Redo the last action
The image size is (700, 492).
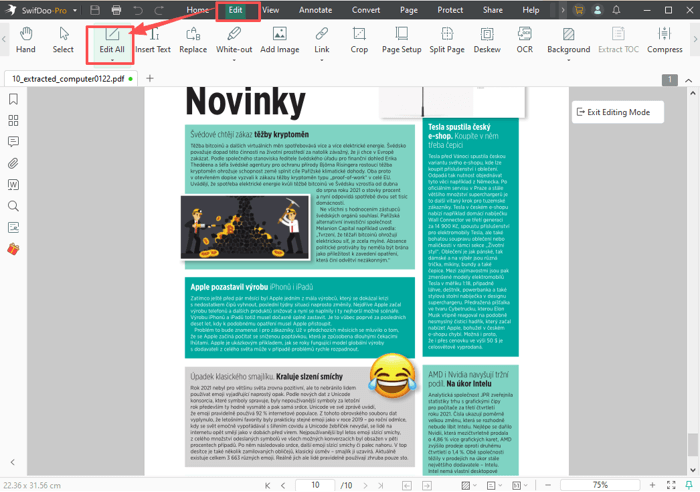(x=159, y=10)
